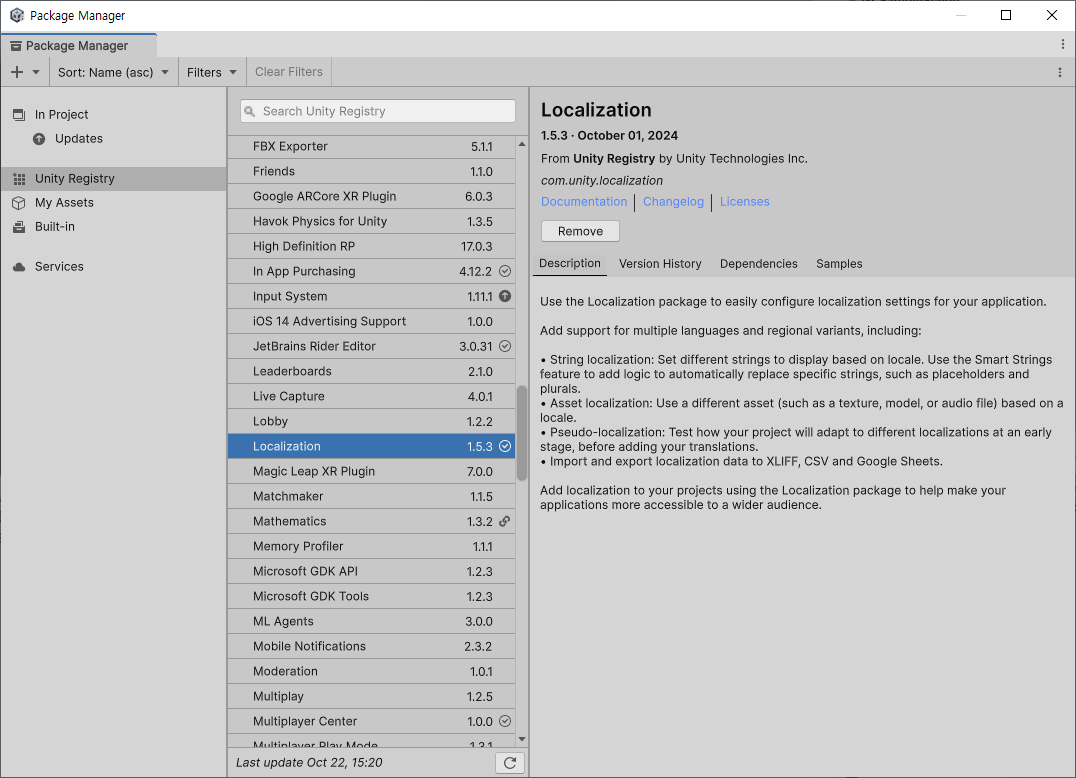
Task: Open My Assets in the sidebar
Action: tap(113, 202)
